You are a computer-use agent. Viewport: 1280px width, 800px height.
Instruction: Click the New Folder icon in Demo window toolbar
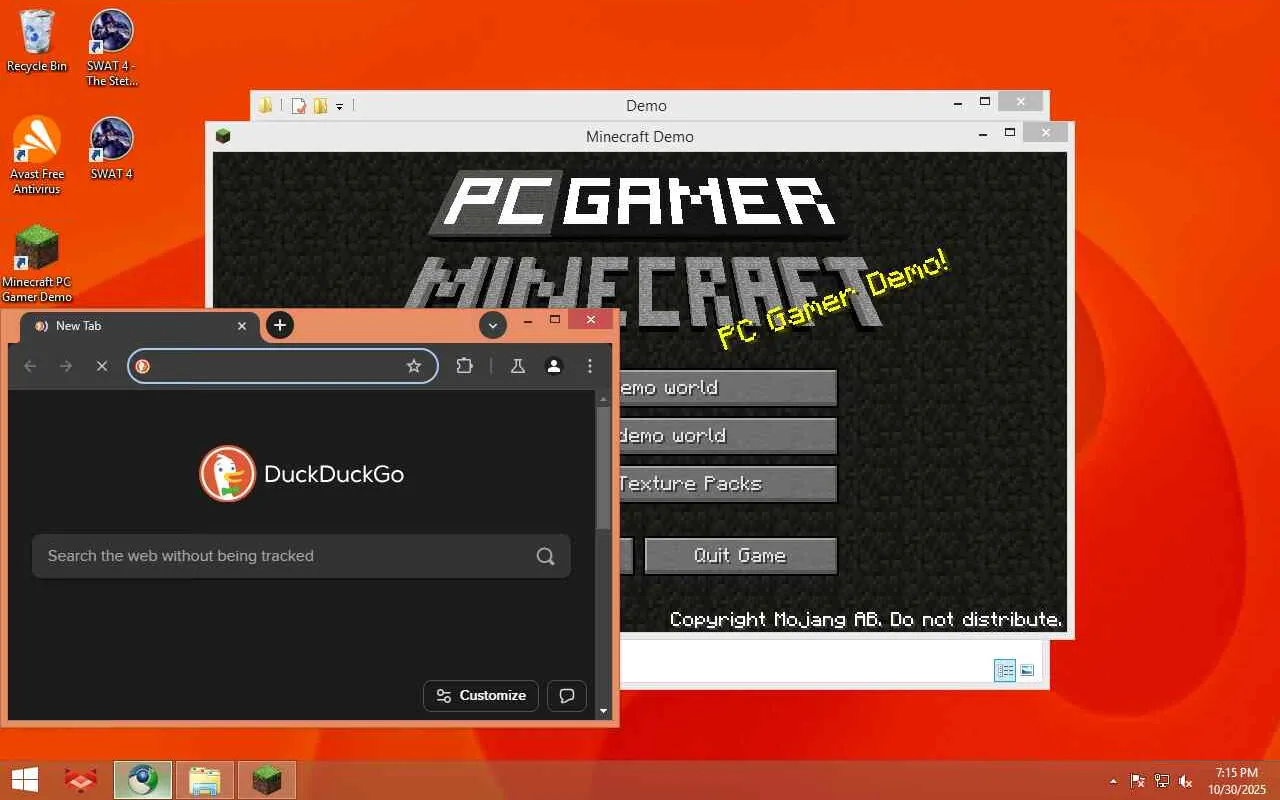point(320,105)
